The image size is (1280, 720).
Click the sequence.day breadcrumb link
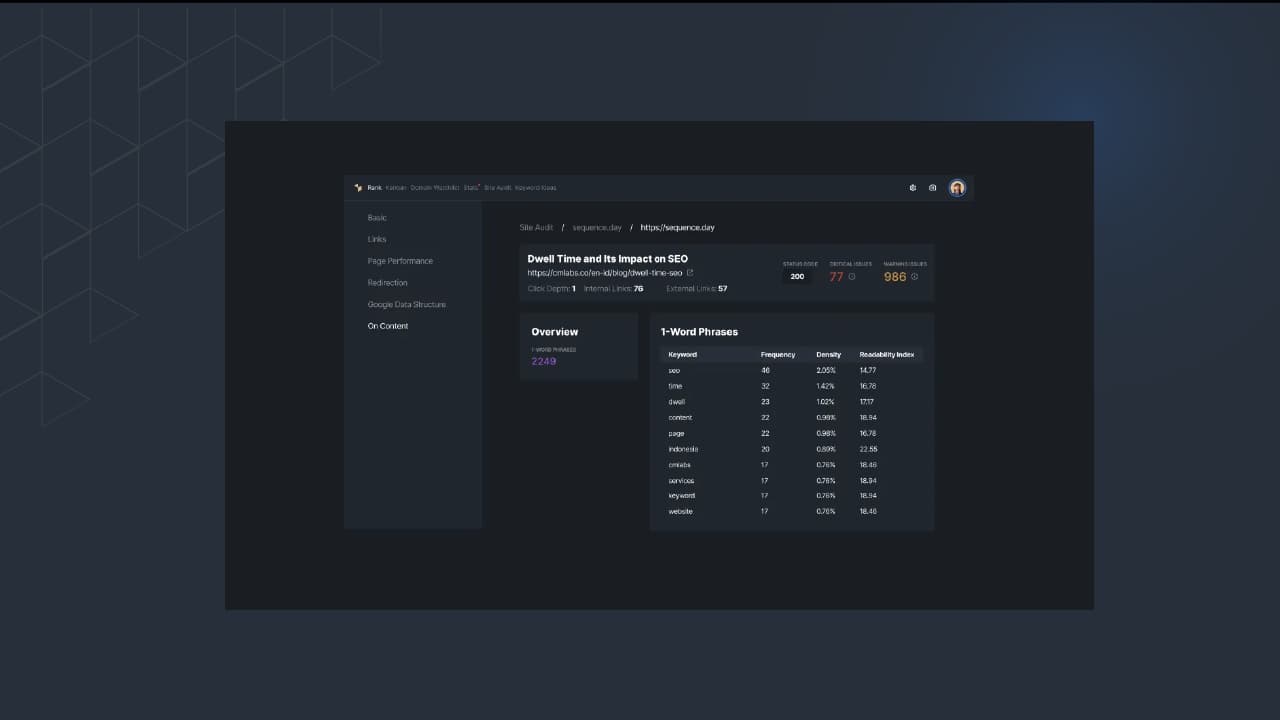coord(596,228)
